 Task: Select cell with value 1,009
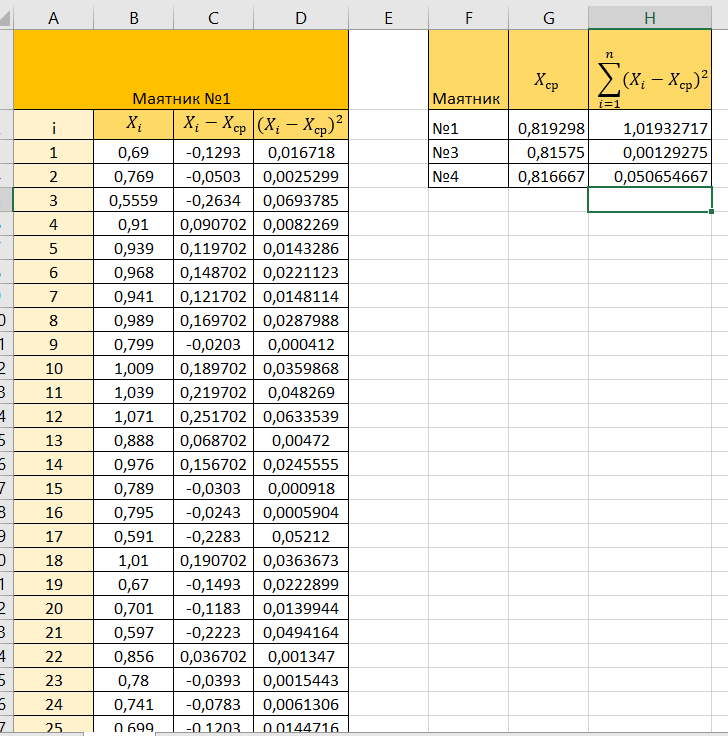(134, 368)
